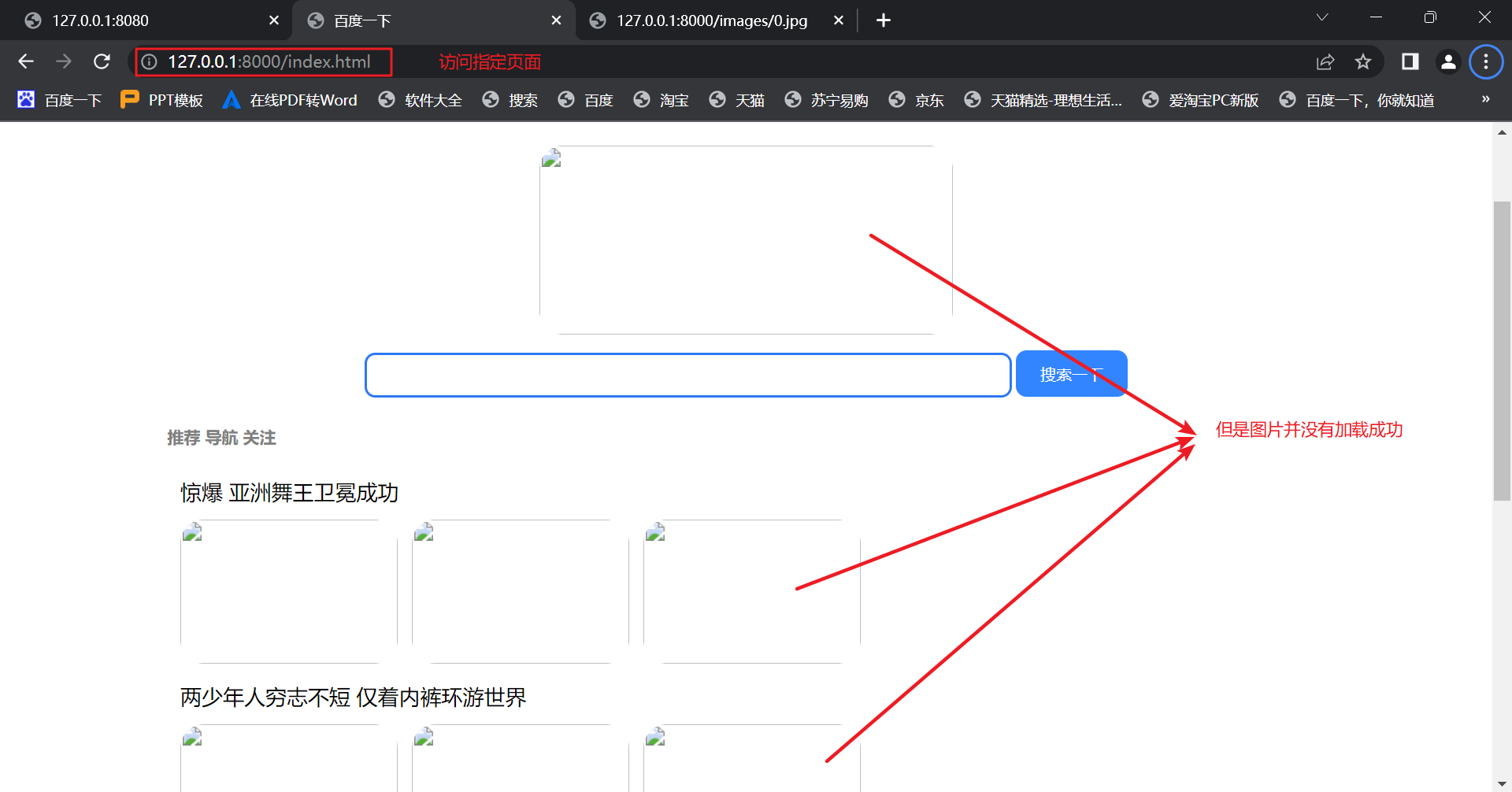This screenshot has width=1512, height=792.
Task: Minimize the browser window
Action: point(1377,17)
